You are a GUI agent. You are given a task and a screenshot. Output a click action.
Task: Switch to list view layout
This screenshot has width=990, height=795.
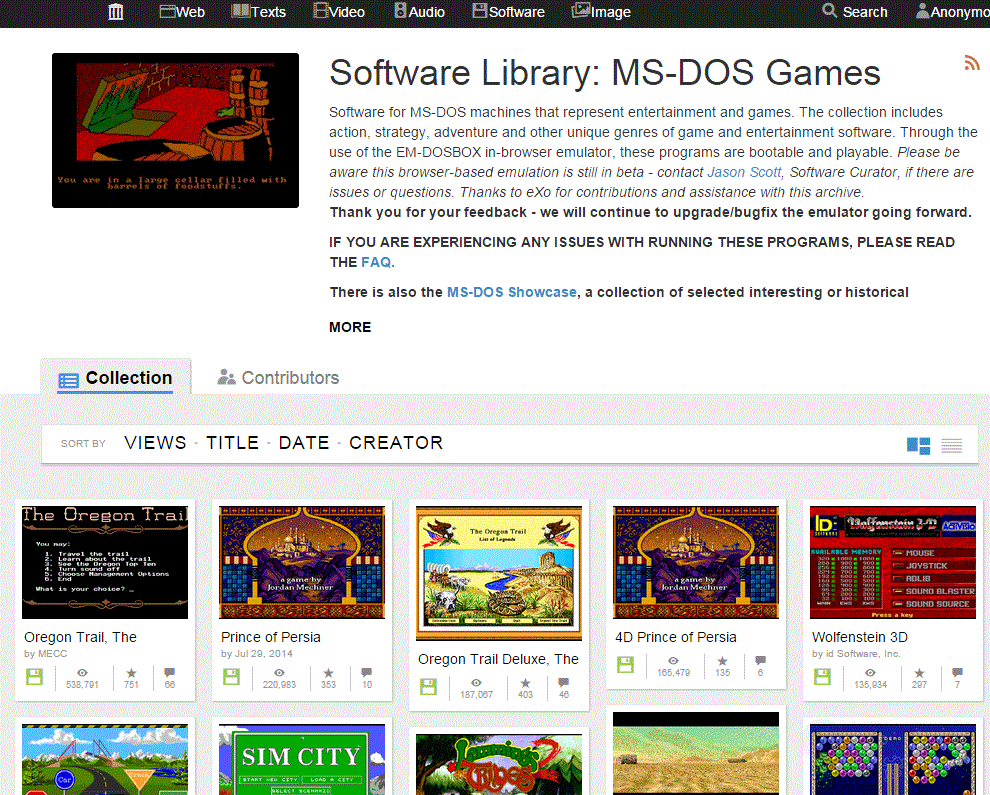(951, 446)
